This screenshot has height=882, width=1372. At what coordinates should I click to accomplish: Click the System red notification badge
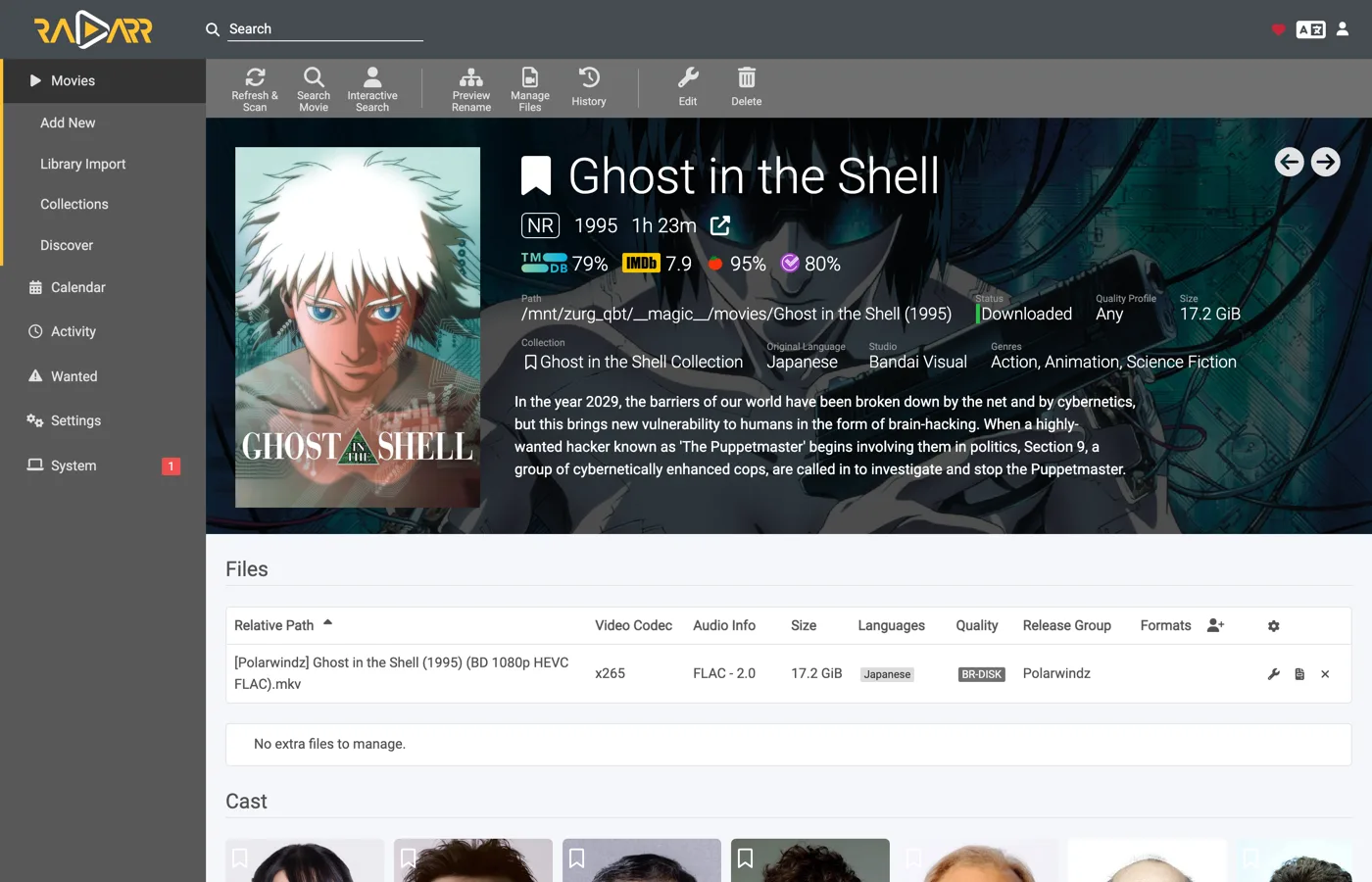coord(171,466)
